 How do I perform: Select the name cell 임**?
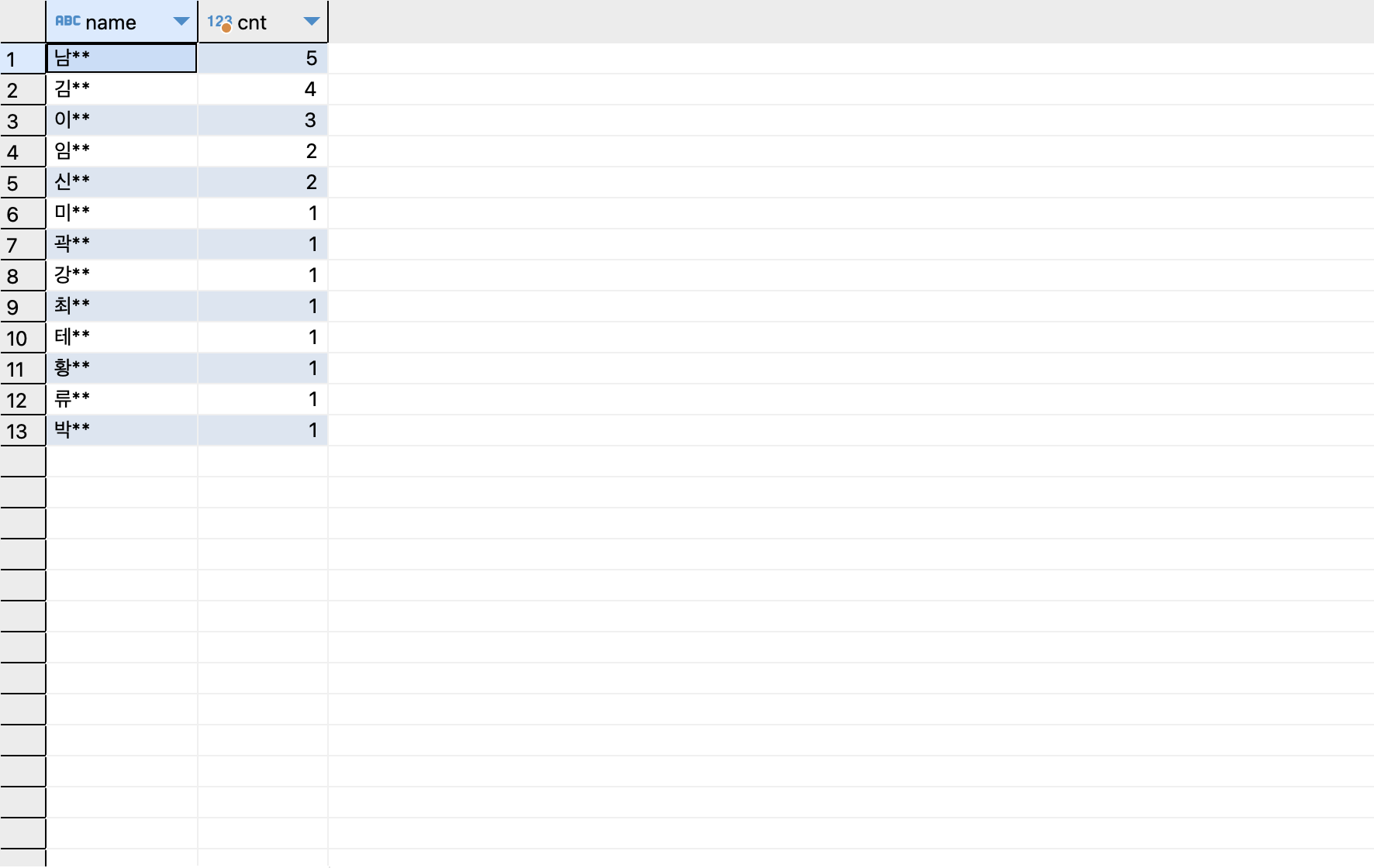(x=122, y=151)
